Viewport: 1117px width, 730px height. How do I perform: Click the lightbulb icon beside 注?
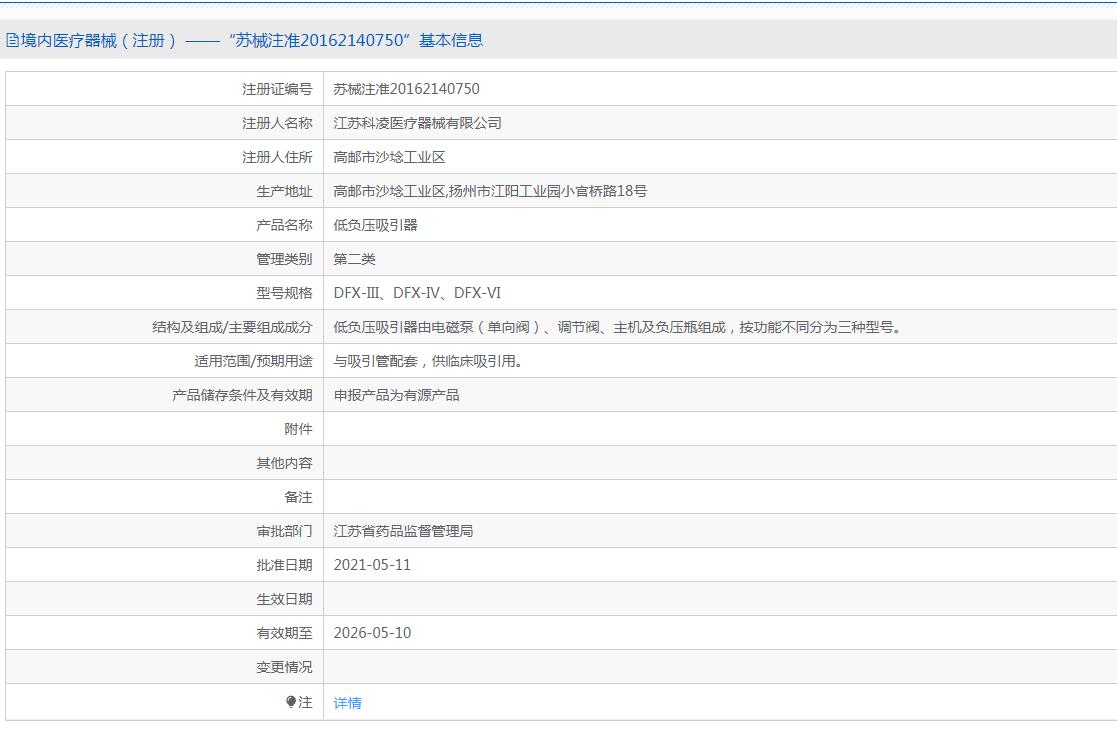[x=291, y=703]
